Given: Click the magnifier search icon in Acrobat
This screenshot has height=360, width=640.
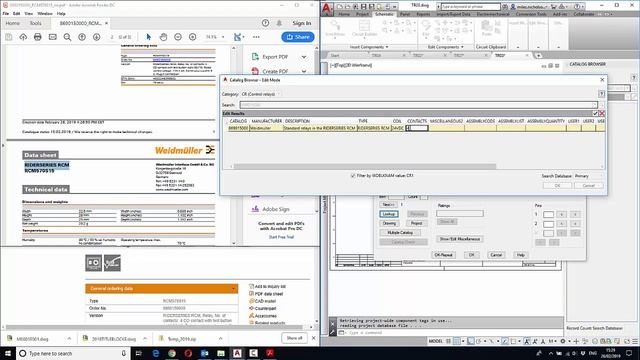Looking at the screenshot, I should pyautogui.click(x=67, y=37).
